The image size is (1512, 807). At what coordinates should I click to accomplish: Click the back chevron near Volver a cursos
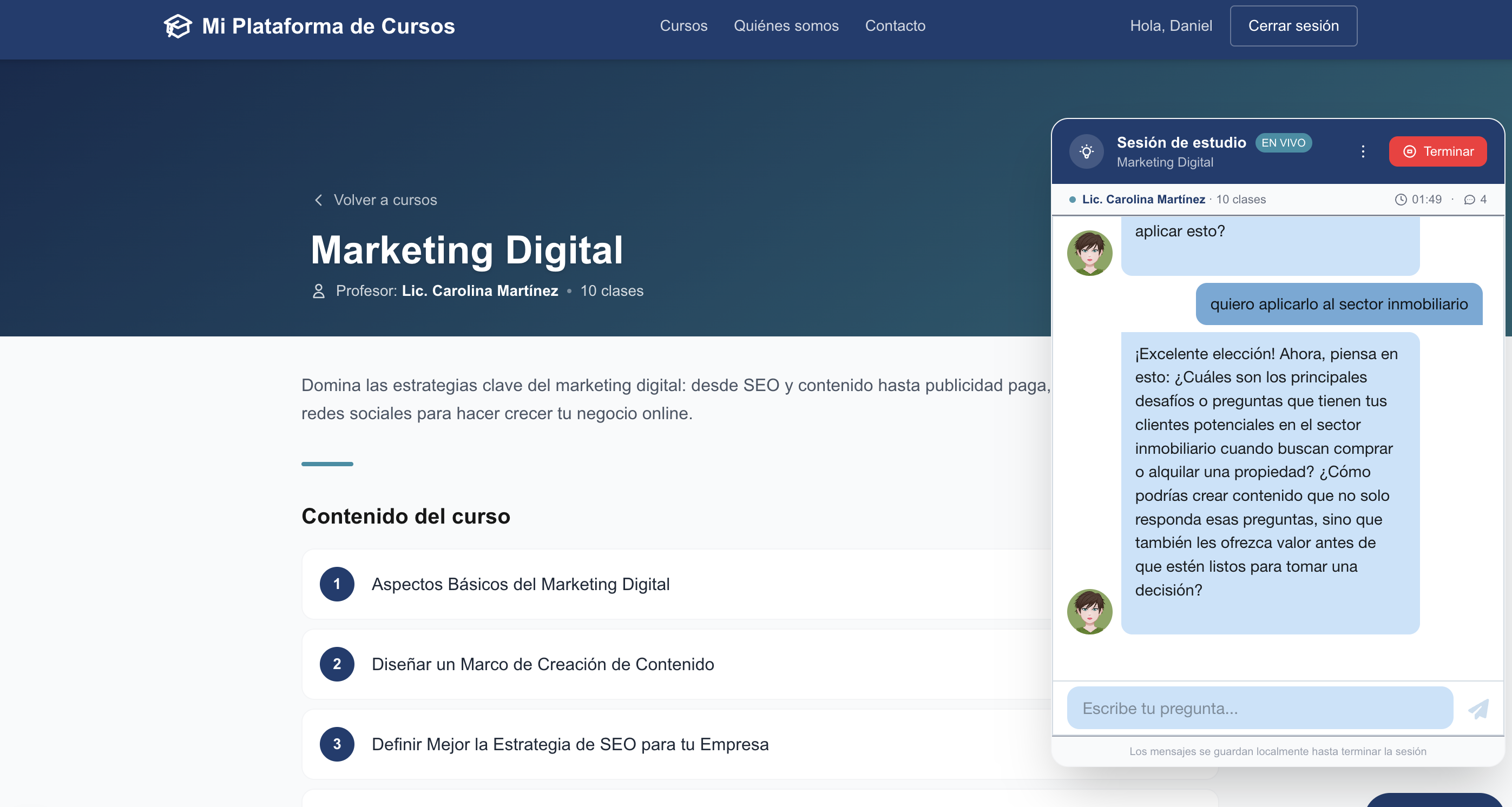pyautogui.click(x=318, y=200)
